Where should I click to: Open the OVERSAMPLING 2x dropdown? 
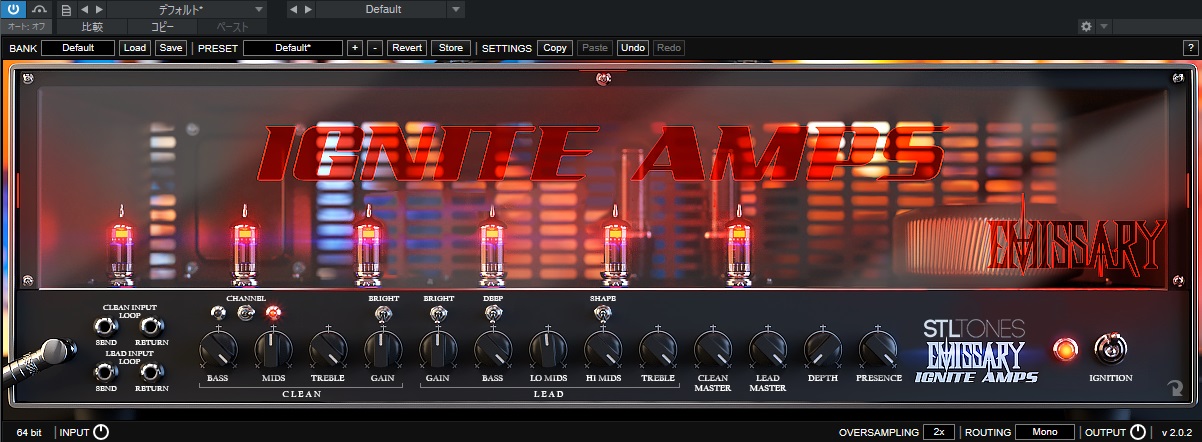click(938, 432)
